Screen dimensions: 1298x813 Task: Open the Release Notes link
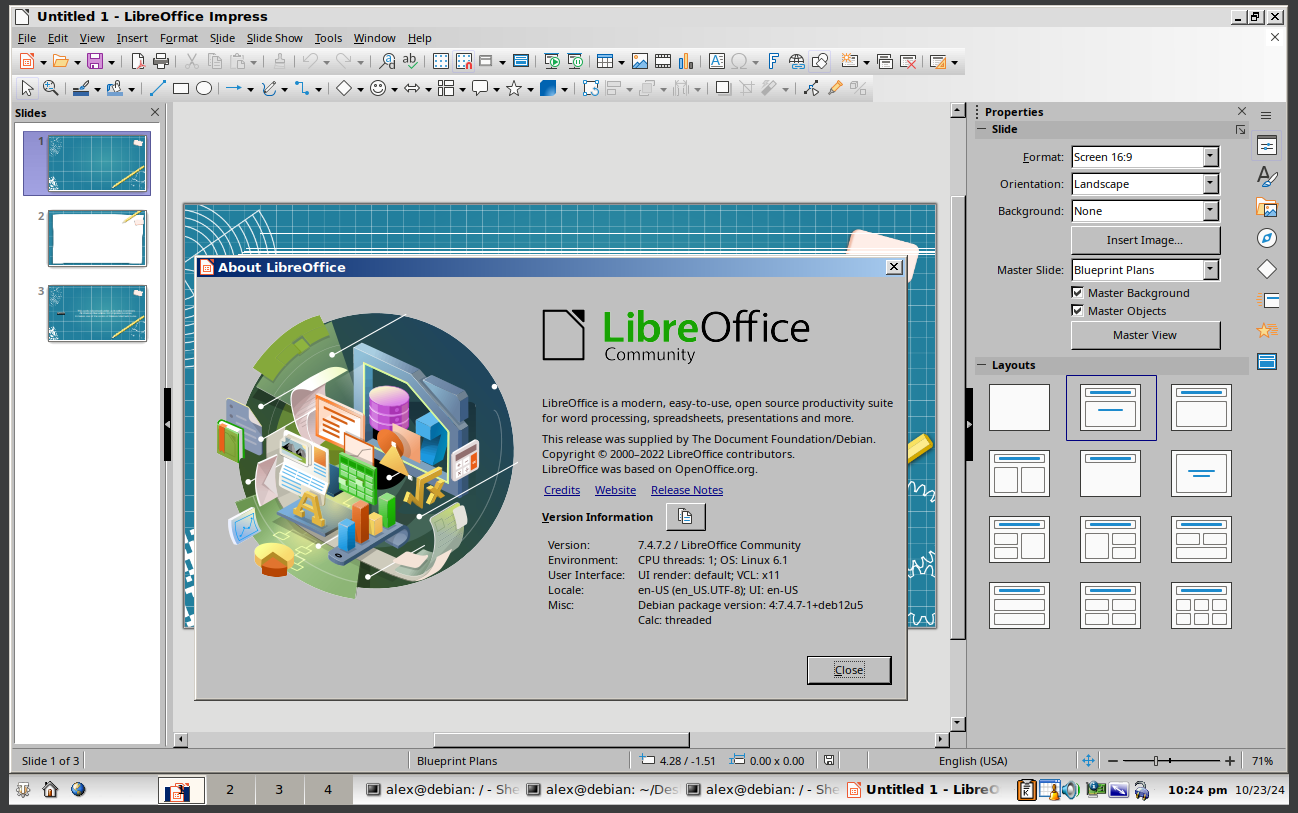[686, 490]
